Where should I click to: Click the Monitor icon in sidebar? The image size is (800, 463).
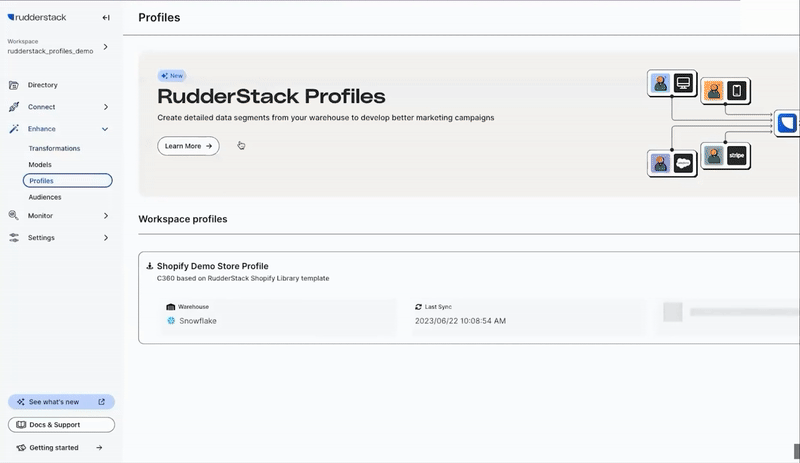[14, 215]
